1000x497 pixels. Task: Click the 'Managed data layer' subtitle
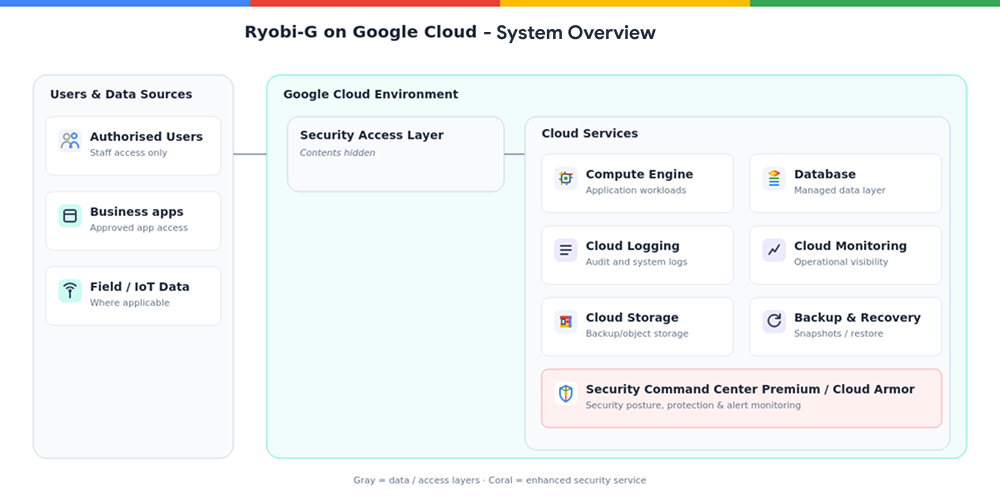(x=839, y=190)
